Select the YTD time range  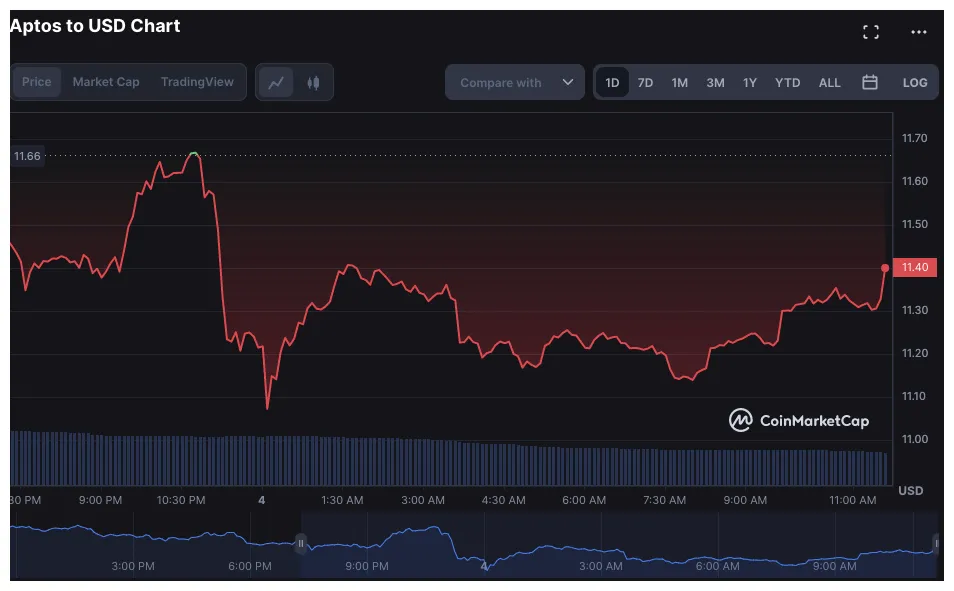point(787,82)
